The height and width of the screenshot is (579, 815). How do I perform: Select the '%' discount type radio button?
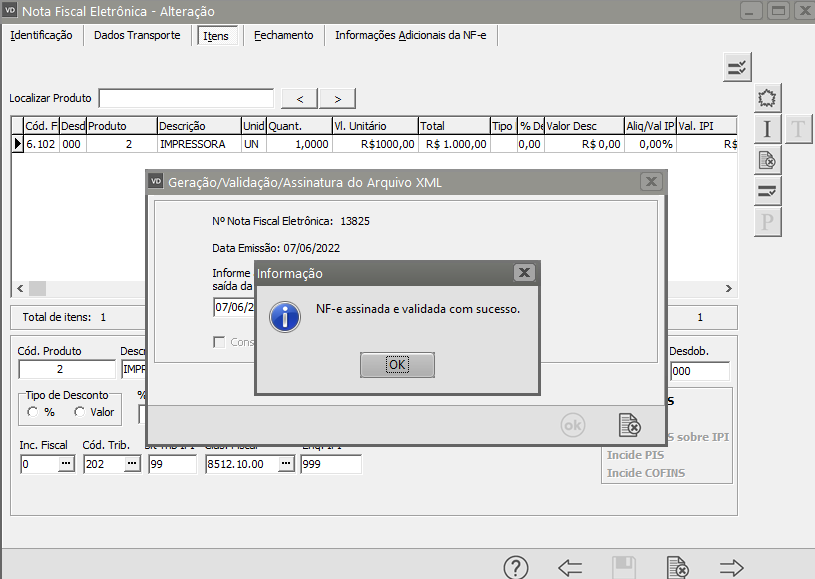33,412
